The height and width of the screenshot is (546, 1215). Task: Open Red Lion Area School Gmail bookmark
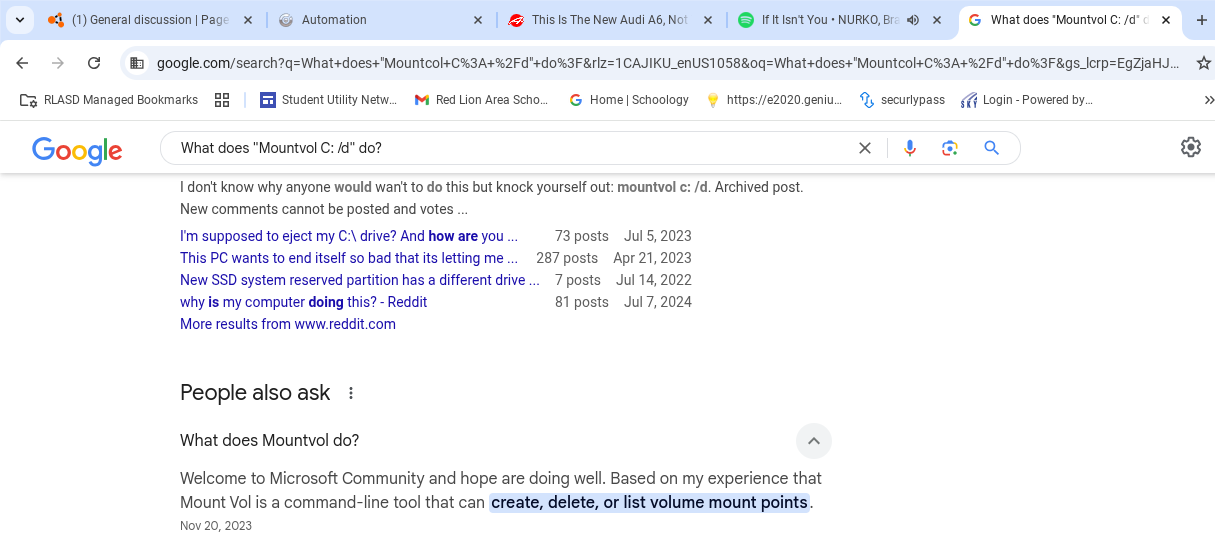(482, 100)
